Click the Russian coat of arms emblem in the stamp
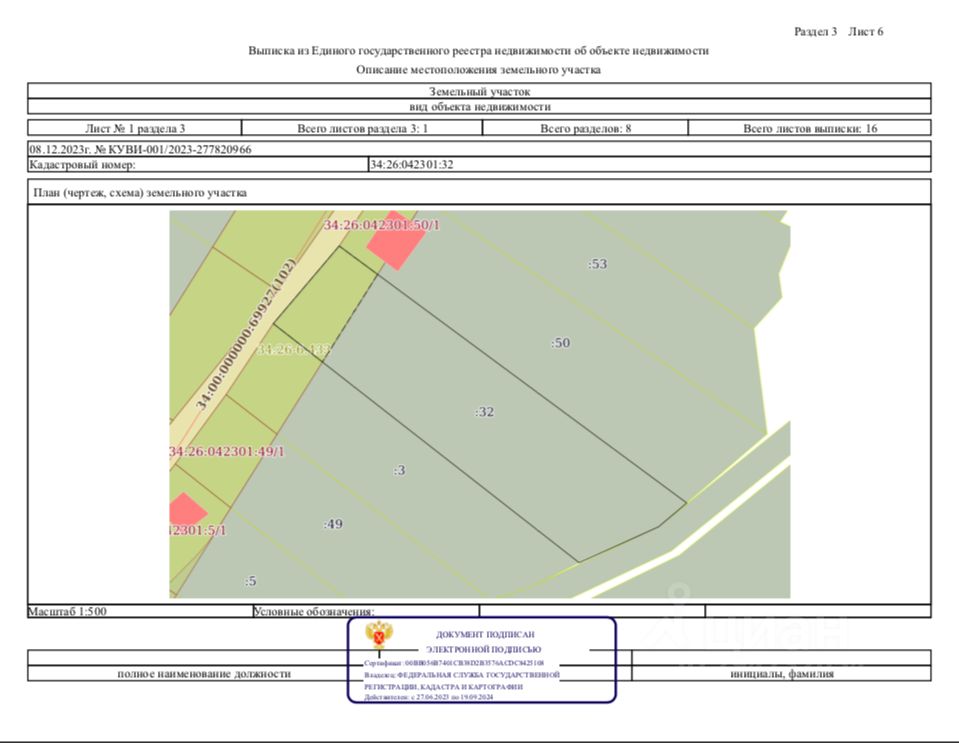 click(x=379, y=635)
